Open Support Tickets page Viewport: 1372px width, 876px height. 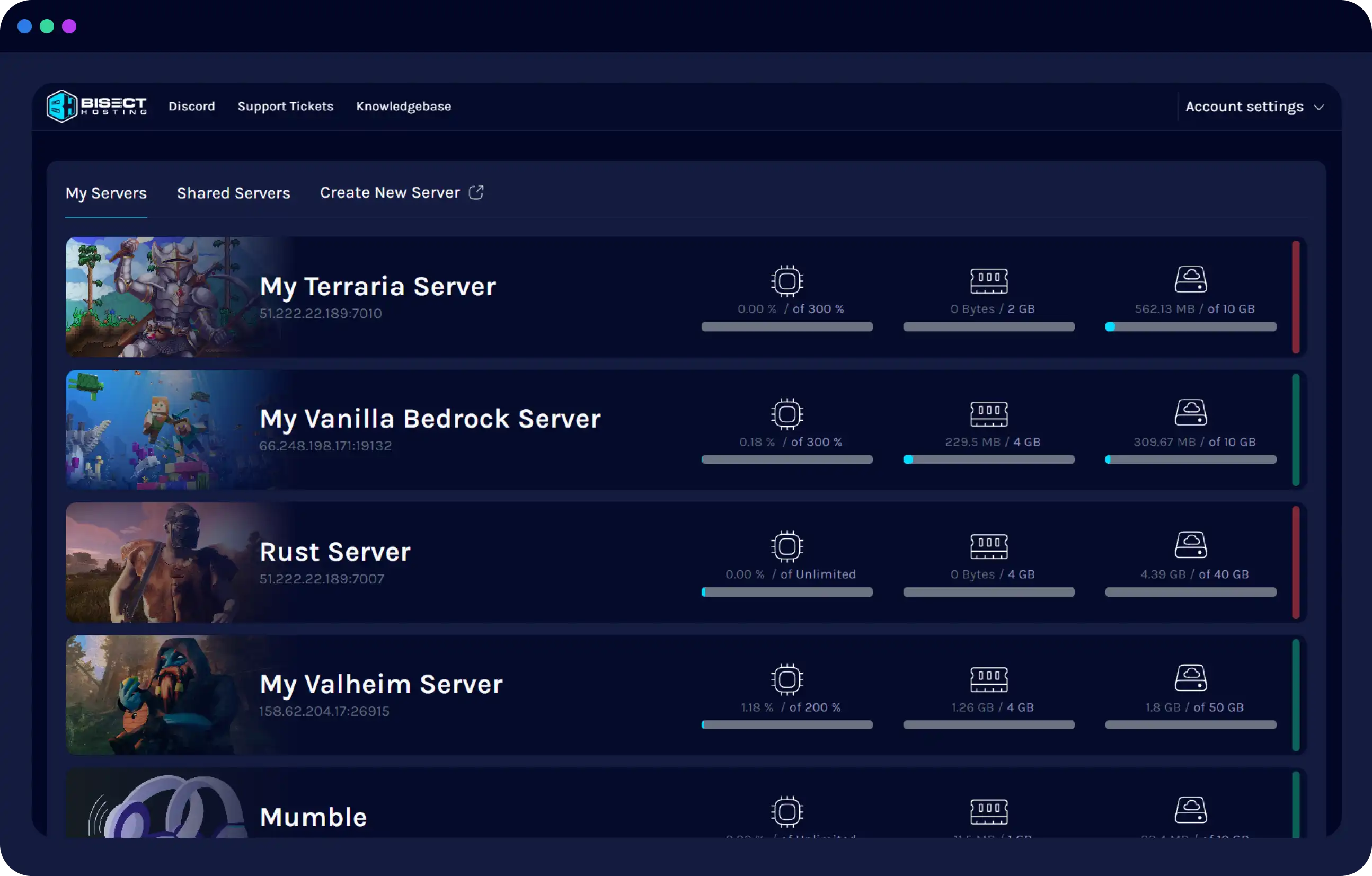[x=285, y=107]
